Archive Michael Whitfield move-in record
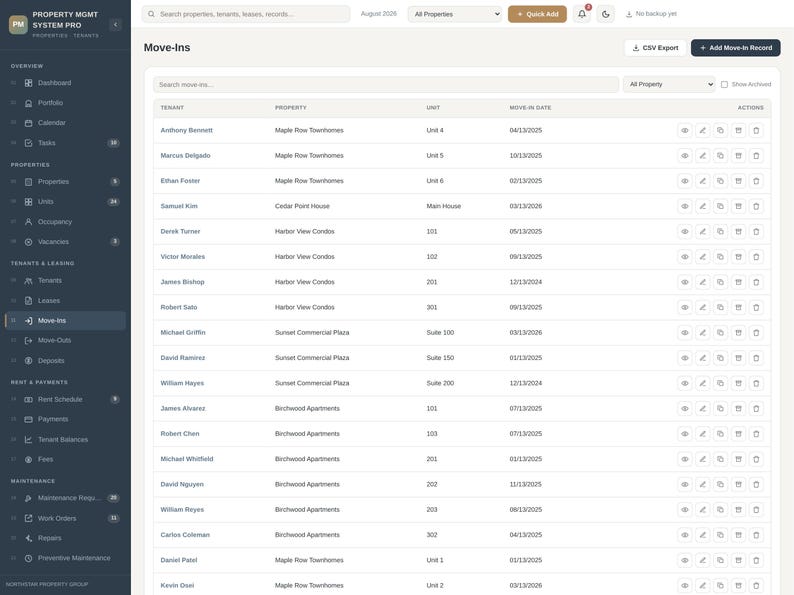 point(738,459)
